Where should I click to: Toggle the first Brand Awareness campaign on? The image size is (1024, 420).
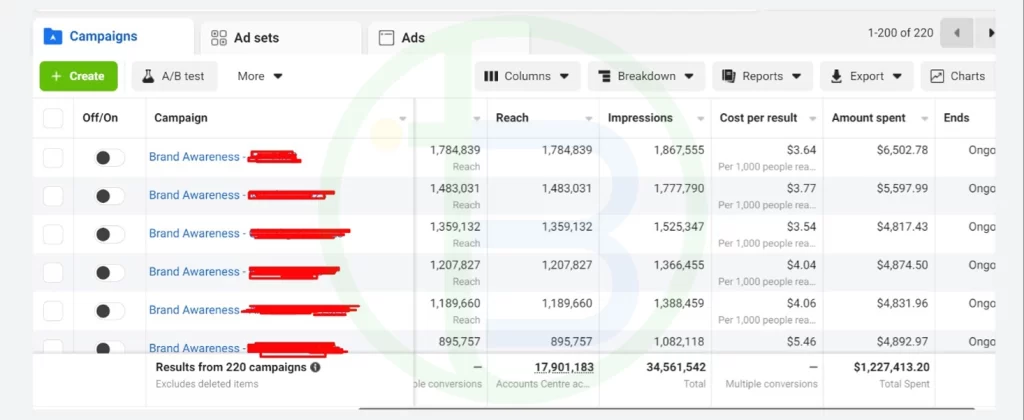click(109, 157)
